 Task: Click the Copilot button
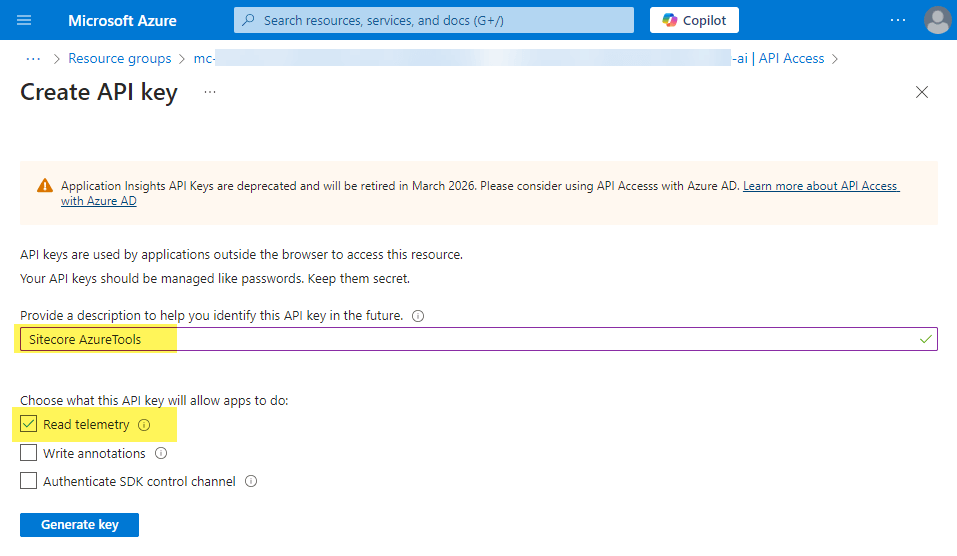(695, 20)
